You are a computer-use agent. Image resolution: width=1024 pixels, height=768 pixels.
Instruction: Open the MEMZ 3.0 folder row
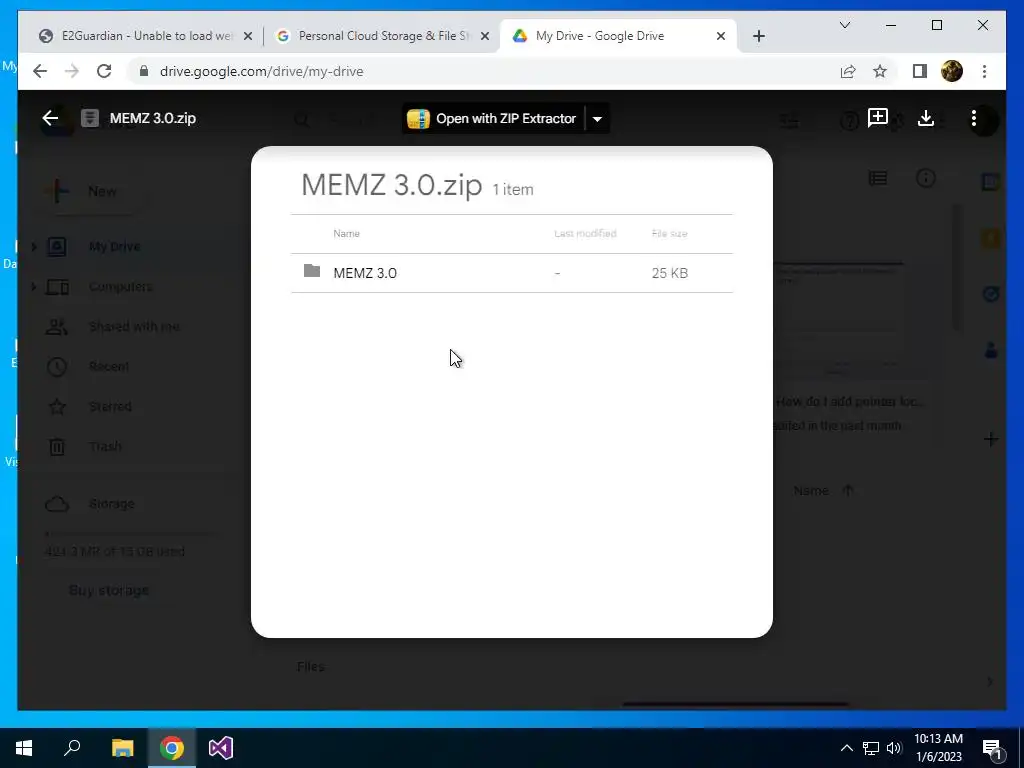(512, 273)
